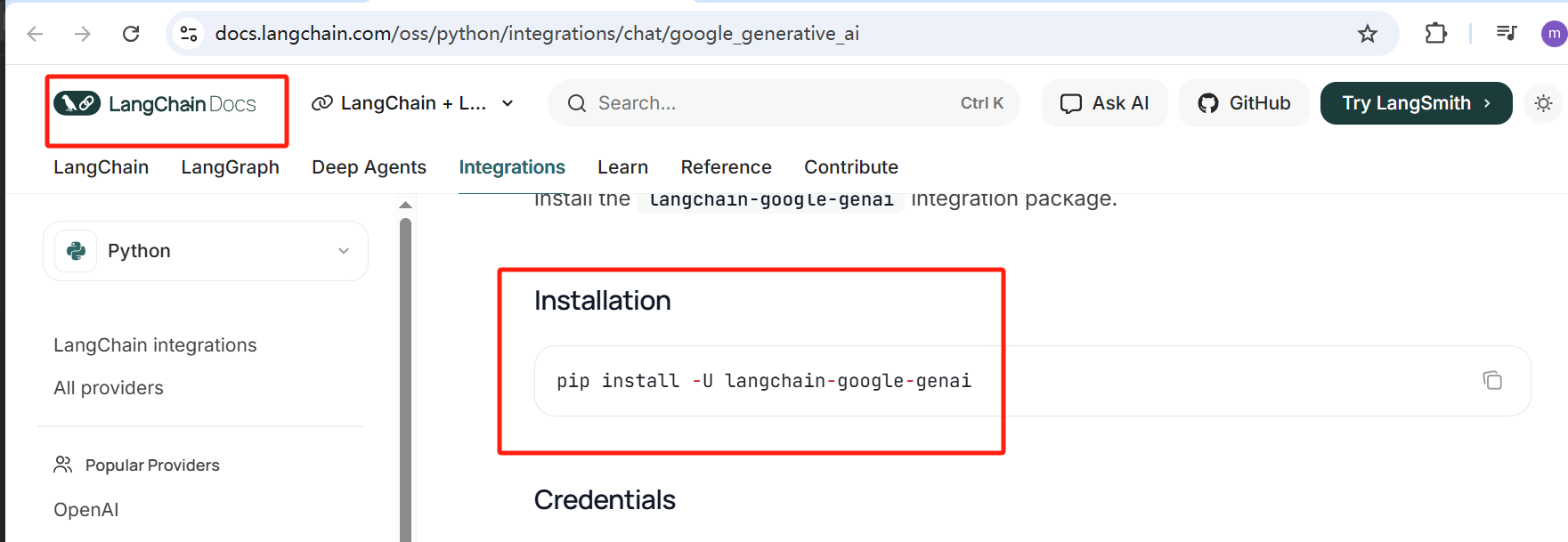
Task: Click the LangChain Docs logo
Action: click(155, 104)
